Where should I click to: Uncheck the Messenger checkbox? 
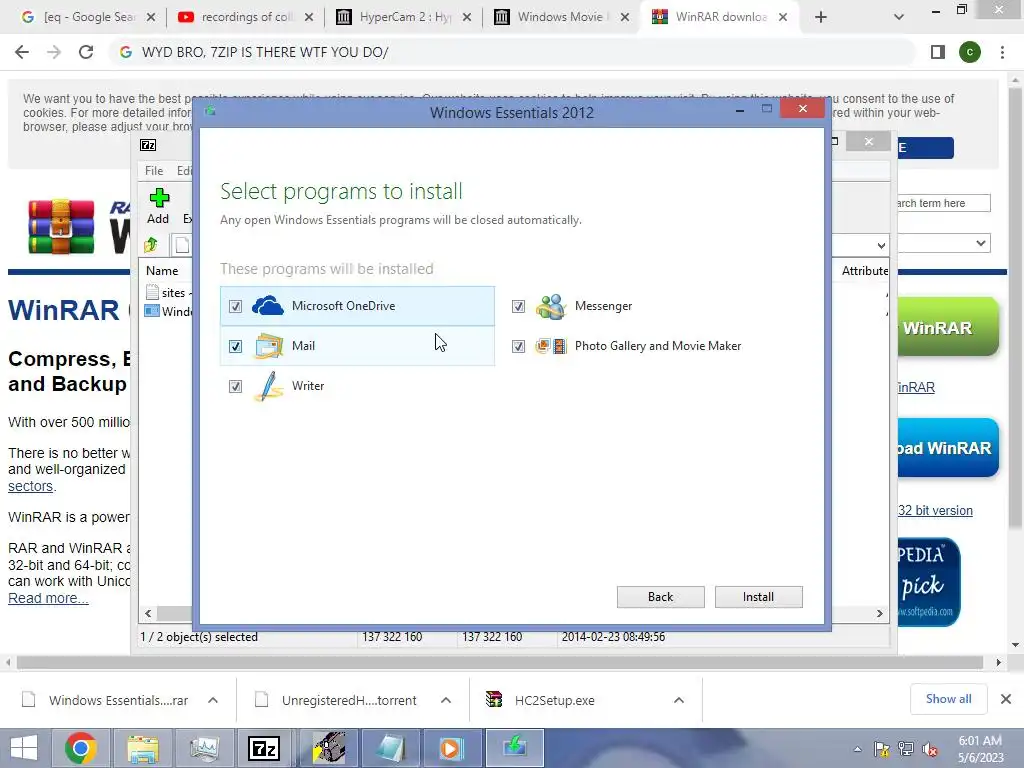click(519, 306)
